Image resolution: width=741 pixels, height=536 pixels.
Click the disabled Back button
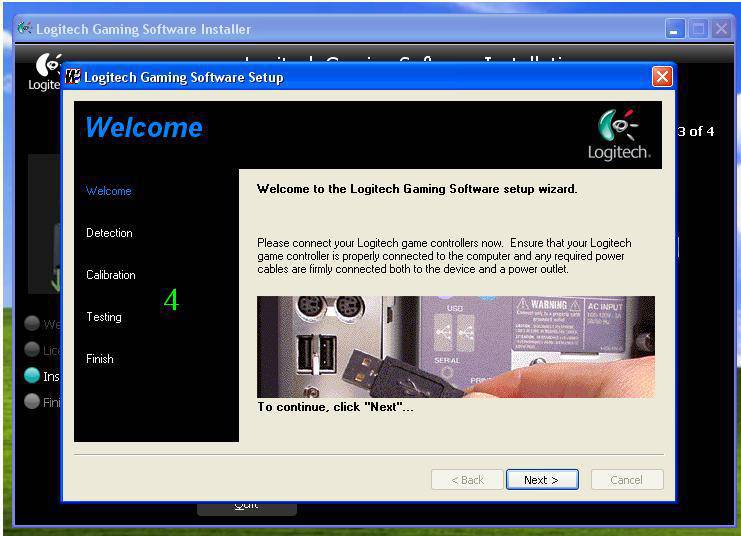click(x=467, y=480)
